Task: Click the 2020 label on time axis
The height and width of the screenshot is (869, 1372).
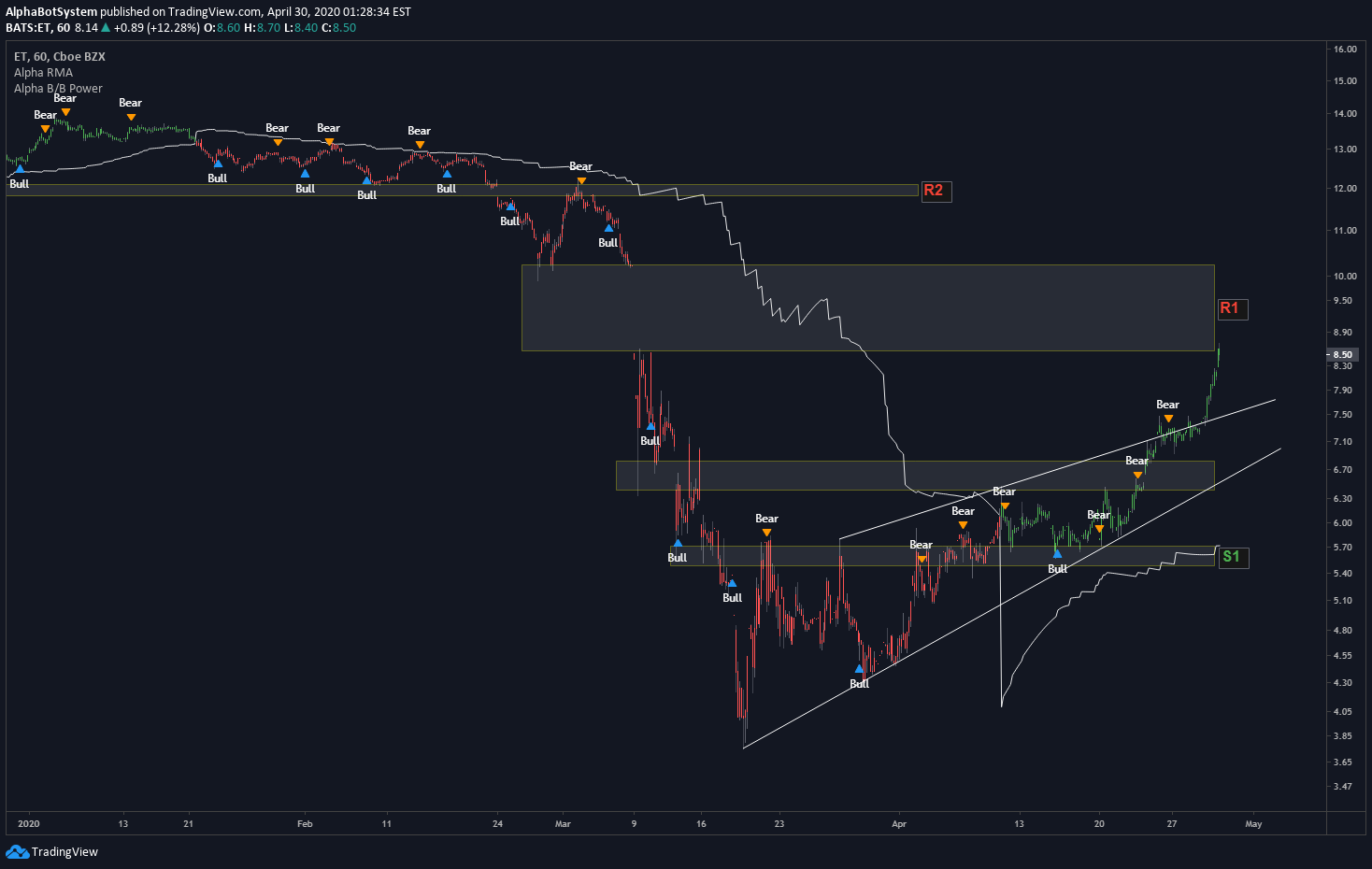Action: pyautogui.click(x=29, y=824)
